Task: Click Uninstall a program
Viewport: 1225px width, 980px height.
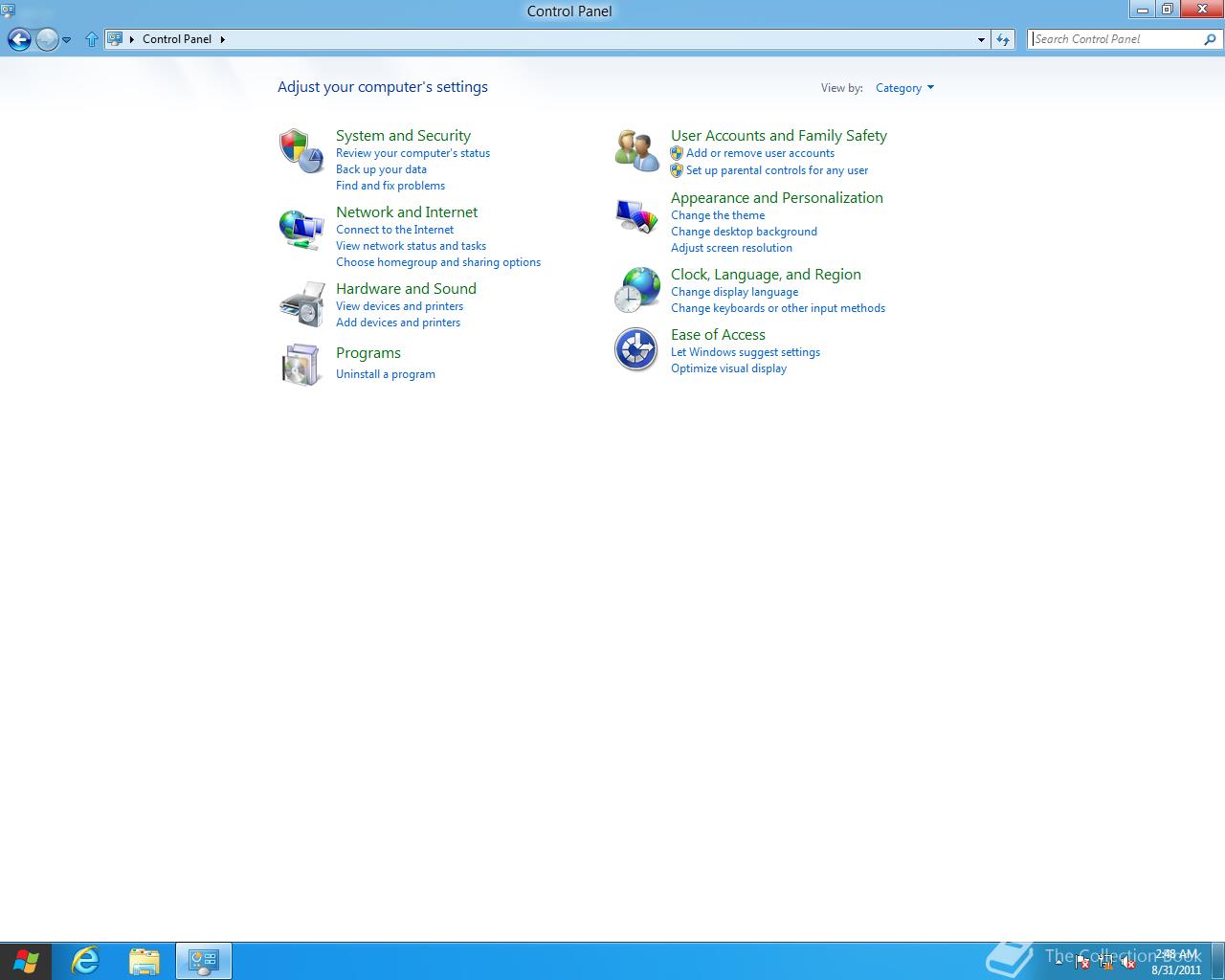Action: (386, 374)
